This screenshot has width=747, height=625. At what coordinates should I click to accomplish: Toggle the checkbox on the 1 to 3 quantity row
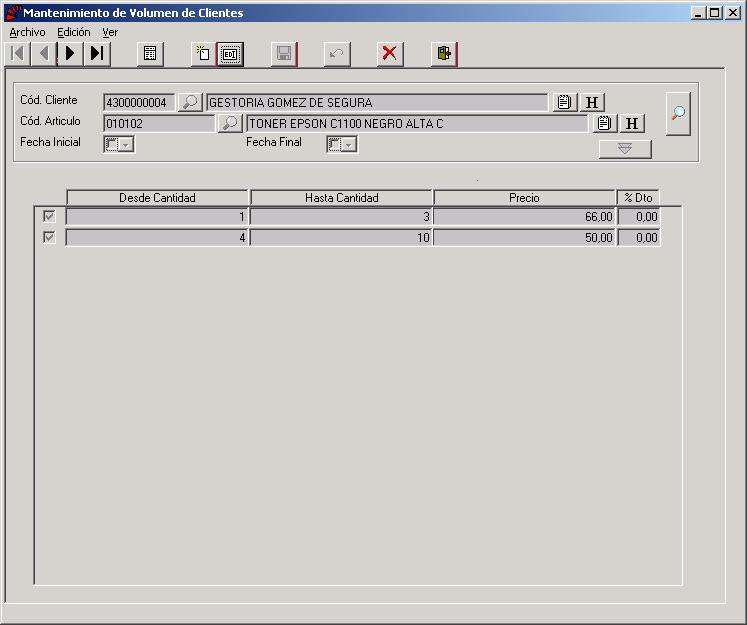[x=49, y=216]
